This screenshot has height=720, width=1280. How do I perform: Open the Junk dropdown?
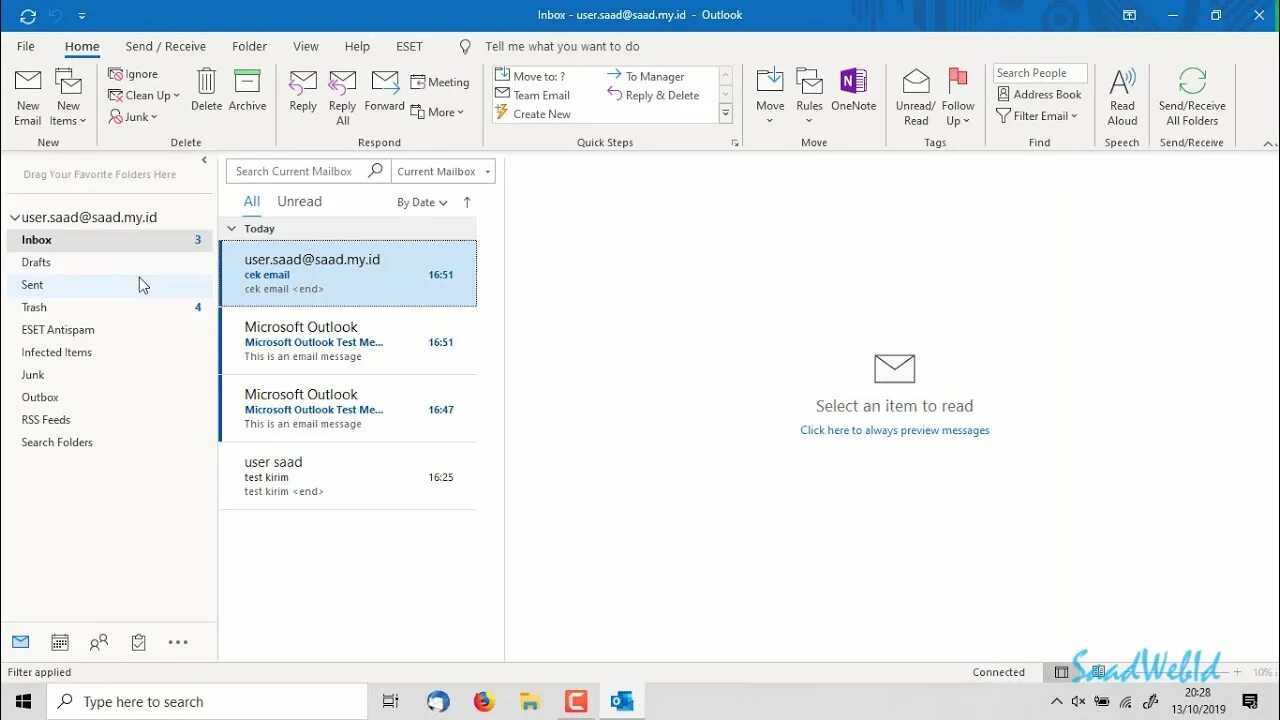[133, 117]
